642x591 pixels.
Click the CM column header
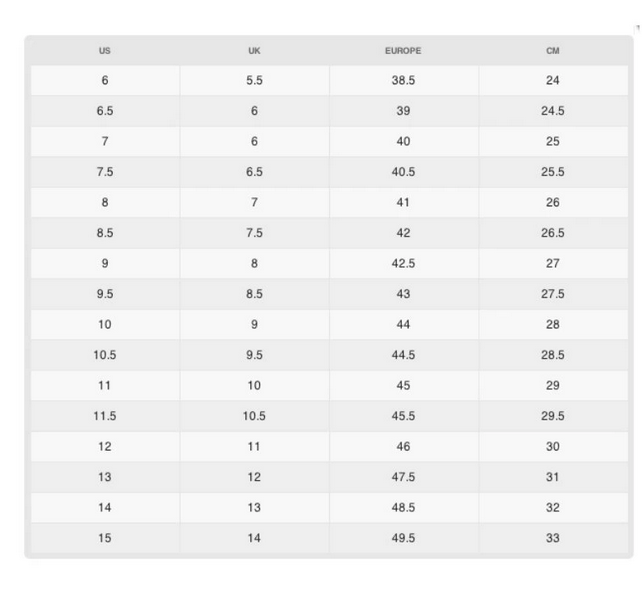pyautogui.click(x=553, y=50)
